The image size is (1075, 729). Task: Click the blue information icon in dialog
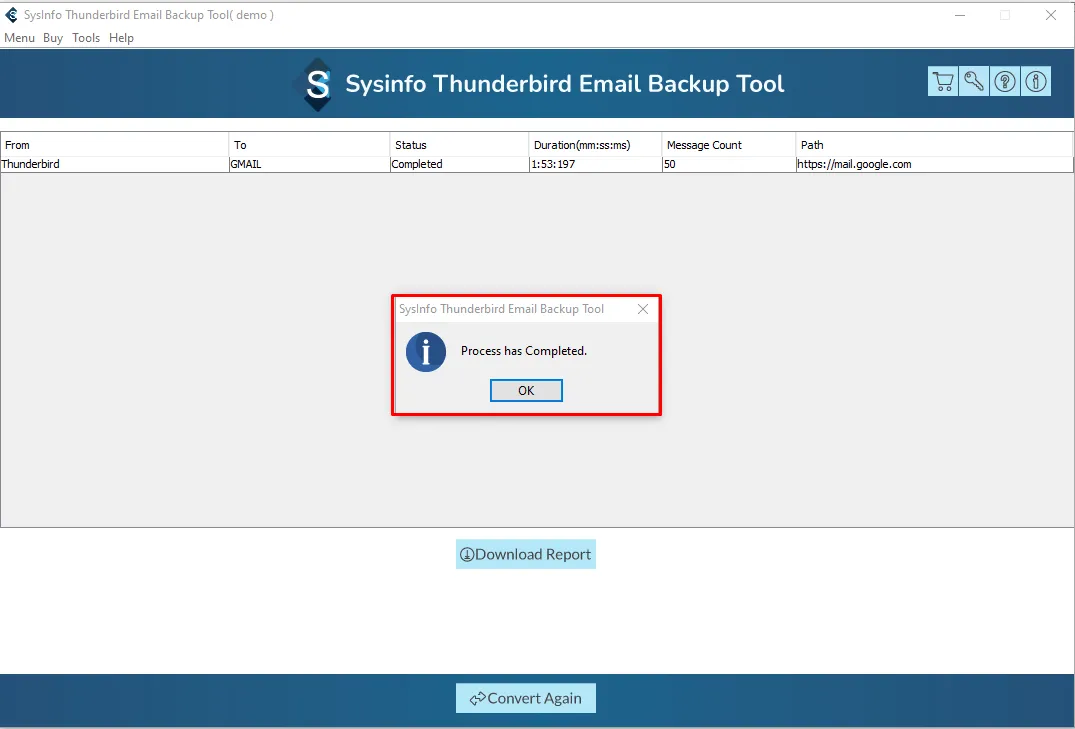point(426,352)
